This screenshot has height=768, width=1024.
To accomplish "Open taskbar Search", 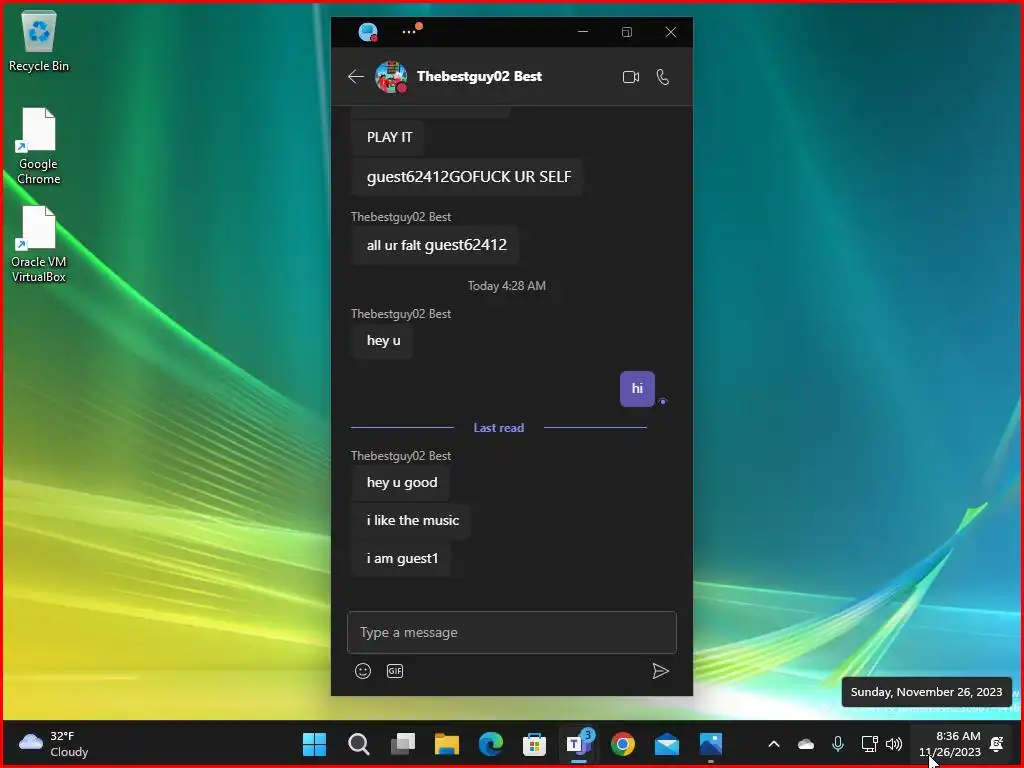I will coord(359,744).
